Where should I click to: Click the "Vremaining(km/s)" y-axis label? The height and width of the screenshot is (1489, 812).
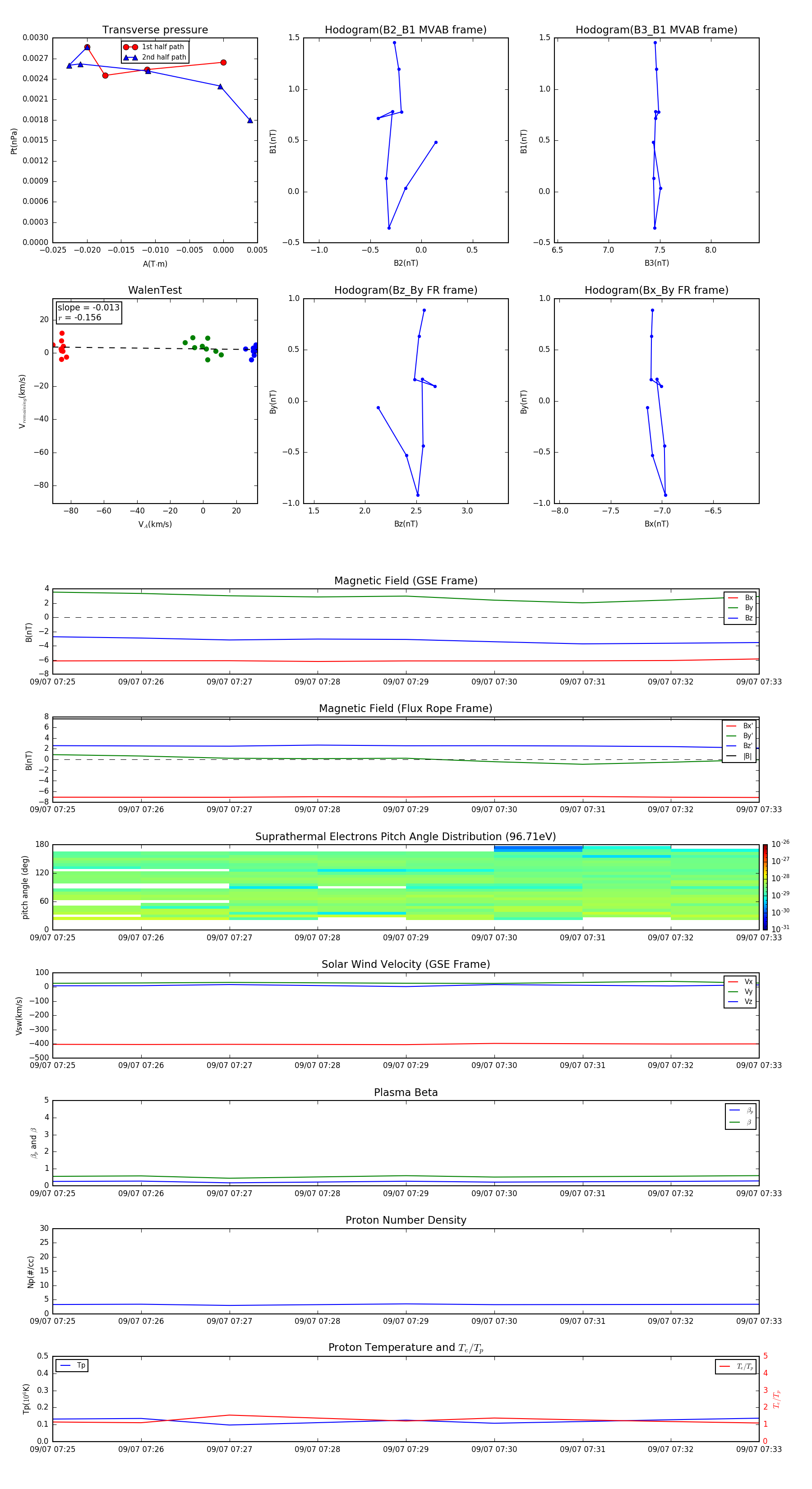(x=22, y=401)
